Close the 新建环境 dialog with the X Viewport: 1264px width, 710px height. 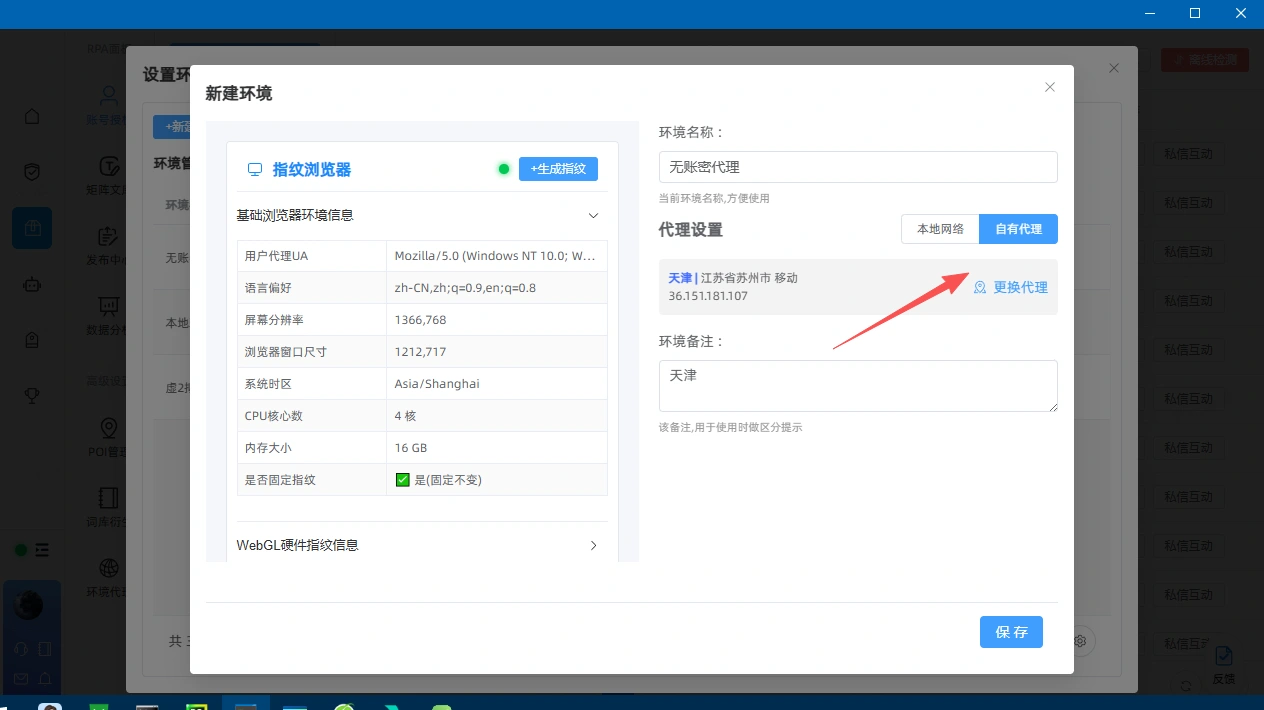point(1050,87)
